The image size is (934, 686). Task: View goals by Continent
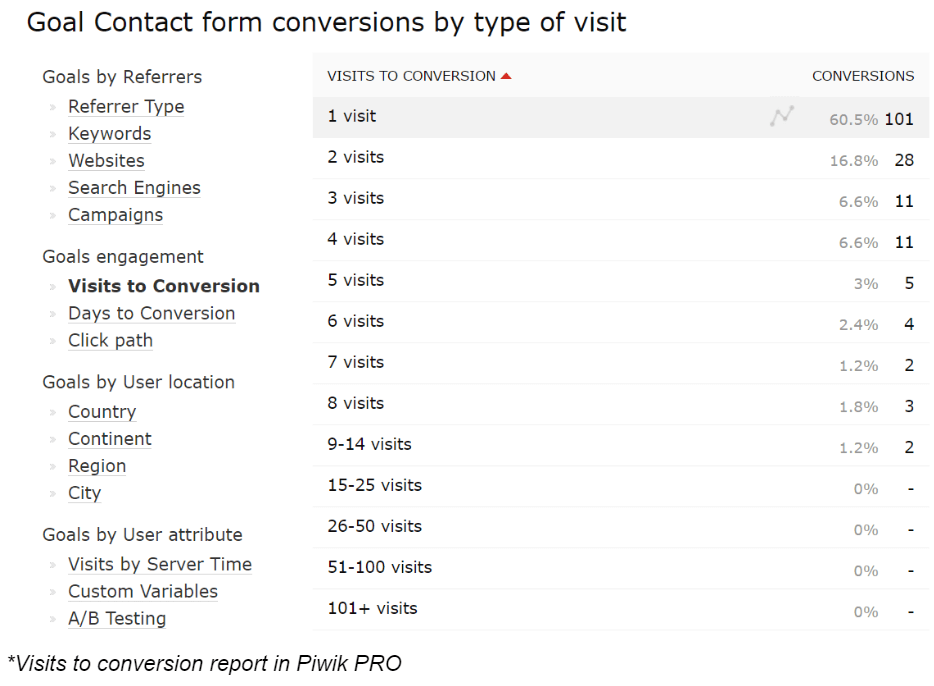pos(110,439)
